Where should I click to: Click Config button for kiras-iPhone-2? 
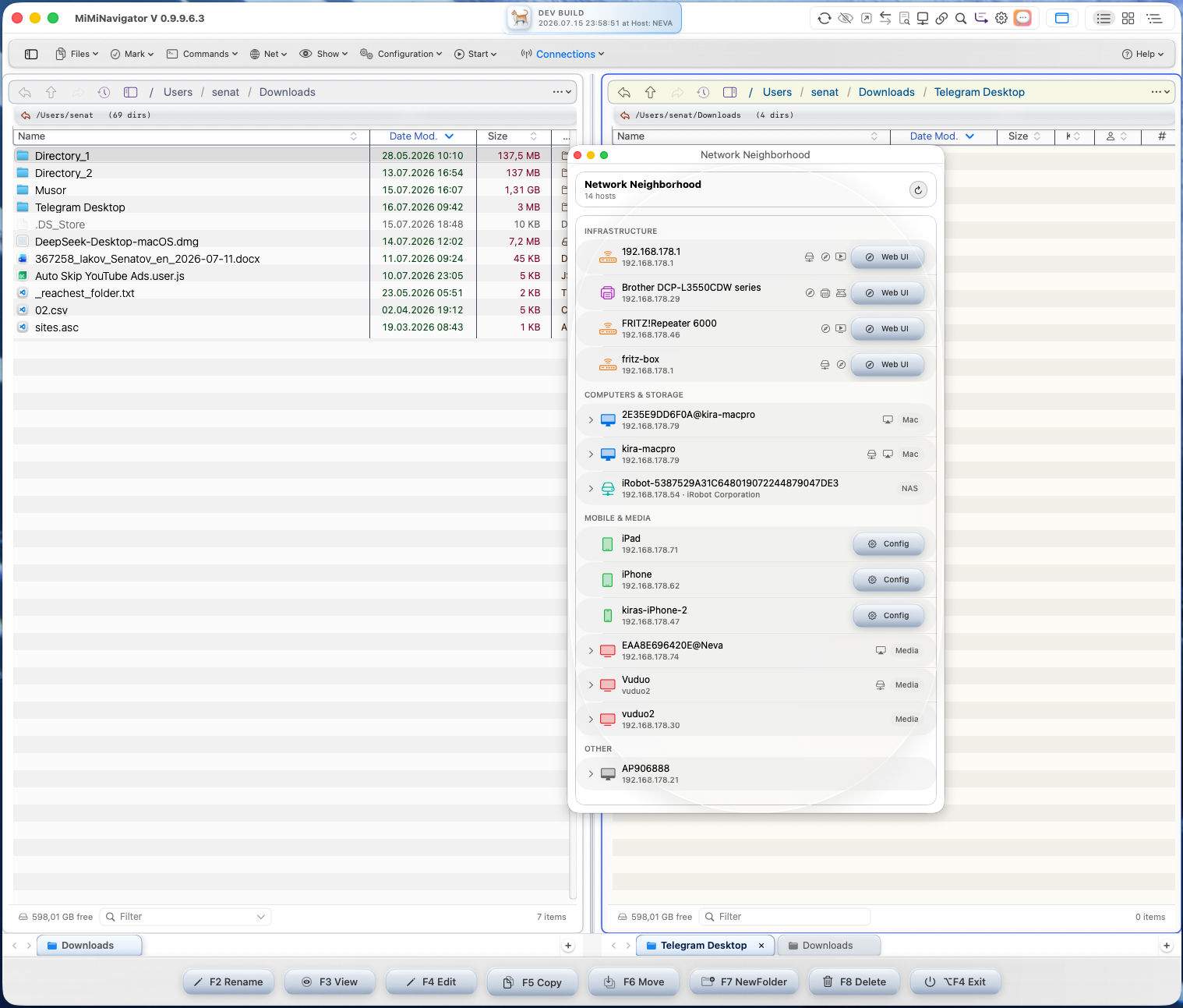tap(889, 616)
